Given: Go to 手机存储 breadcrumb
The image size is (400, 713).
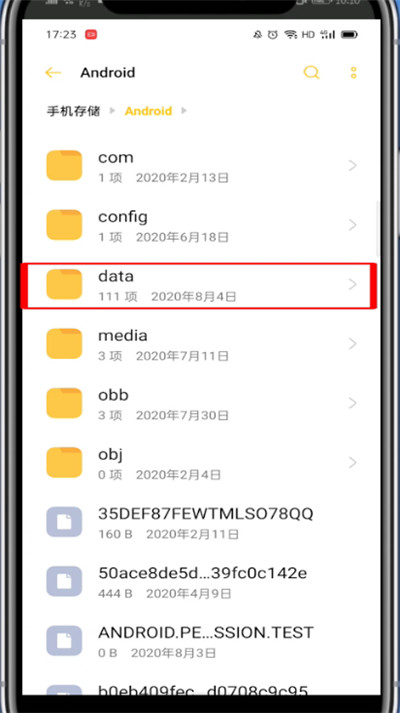Looking at the screenshot, I should (x=73, y=111).
